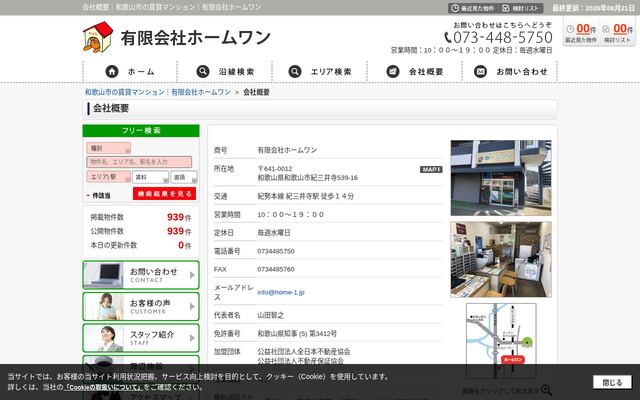Click email link info@home-1.jp
The width and height of the screenshot is (640, 400).
coord(281,292)
